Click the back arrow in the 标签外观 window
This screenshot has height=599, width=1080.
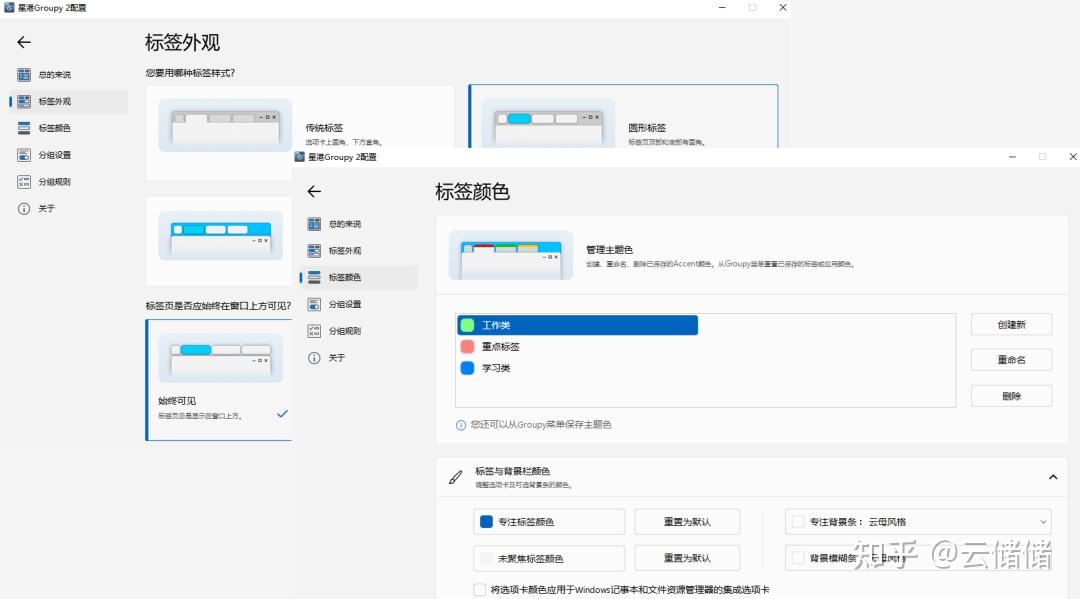coord(23,41)
